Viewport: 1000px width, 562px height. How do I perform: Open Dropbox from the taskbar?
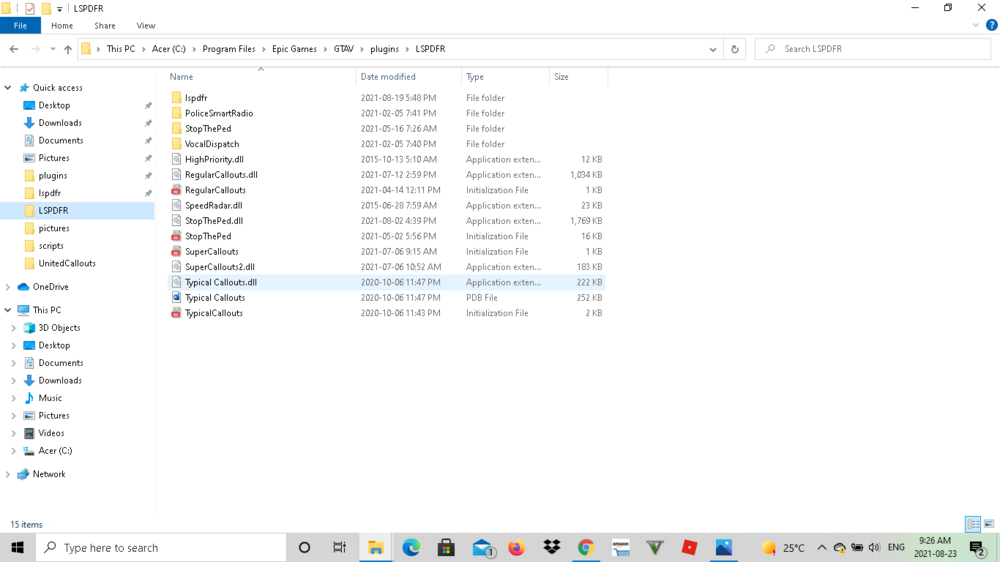552,547
